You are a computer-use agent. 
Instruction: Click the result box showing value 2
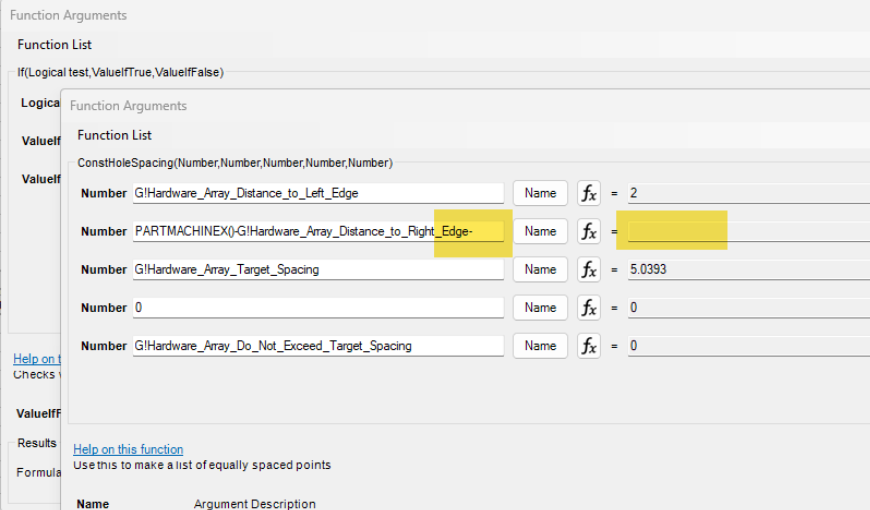tap(745, 193)
